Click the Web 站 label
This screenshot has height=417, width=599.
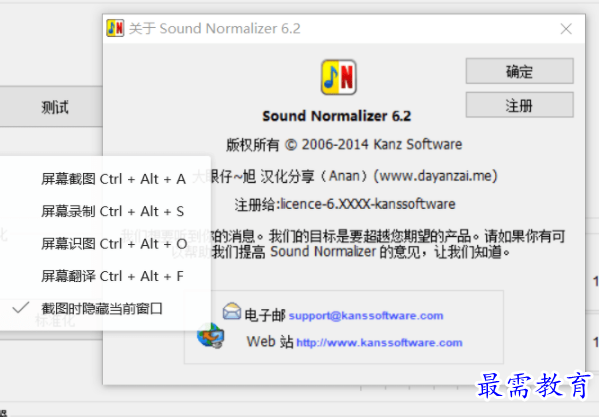[x=270, y=342]
